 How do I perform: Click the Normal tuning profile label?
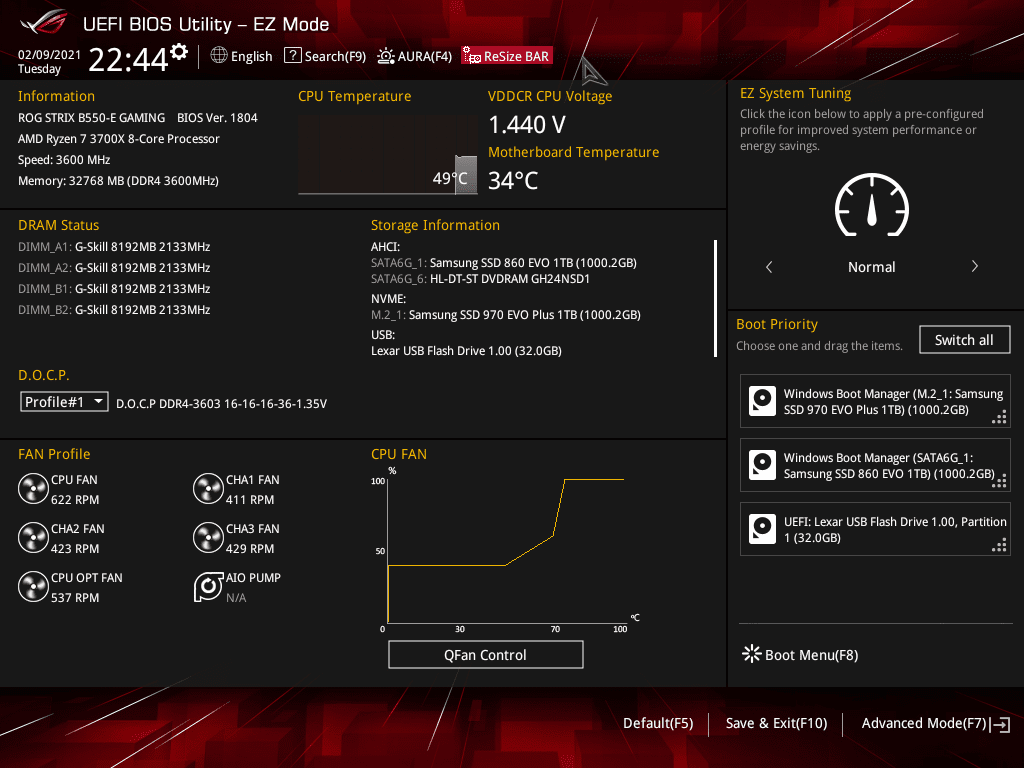[x=872, y=267]
